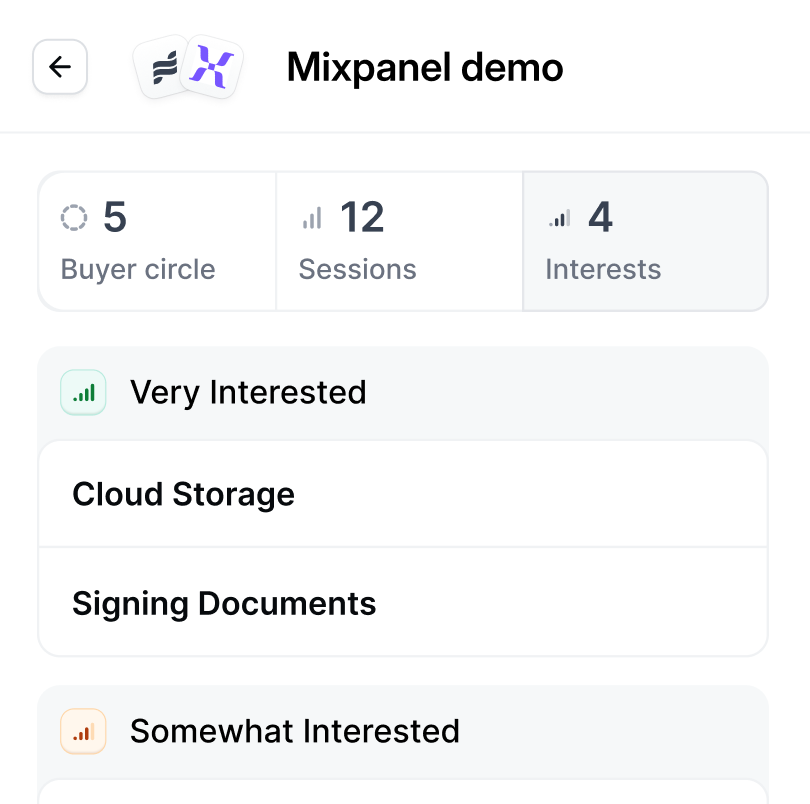Click the Buyer circle count of 5
This screenshot has height=804, width=810.
(x=115, y=217)
